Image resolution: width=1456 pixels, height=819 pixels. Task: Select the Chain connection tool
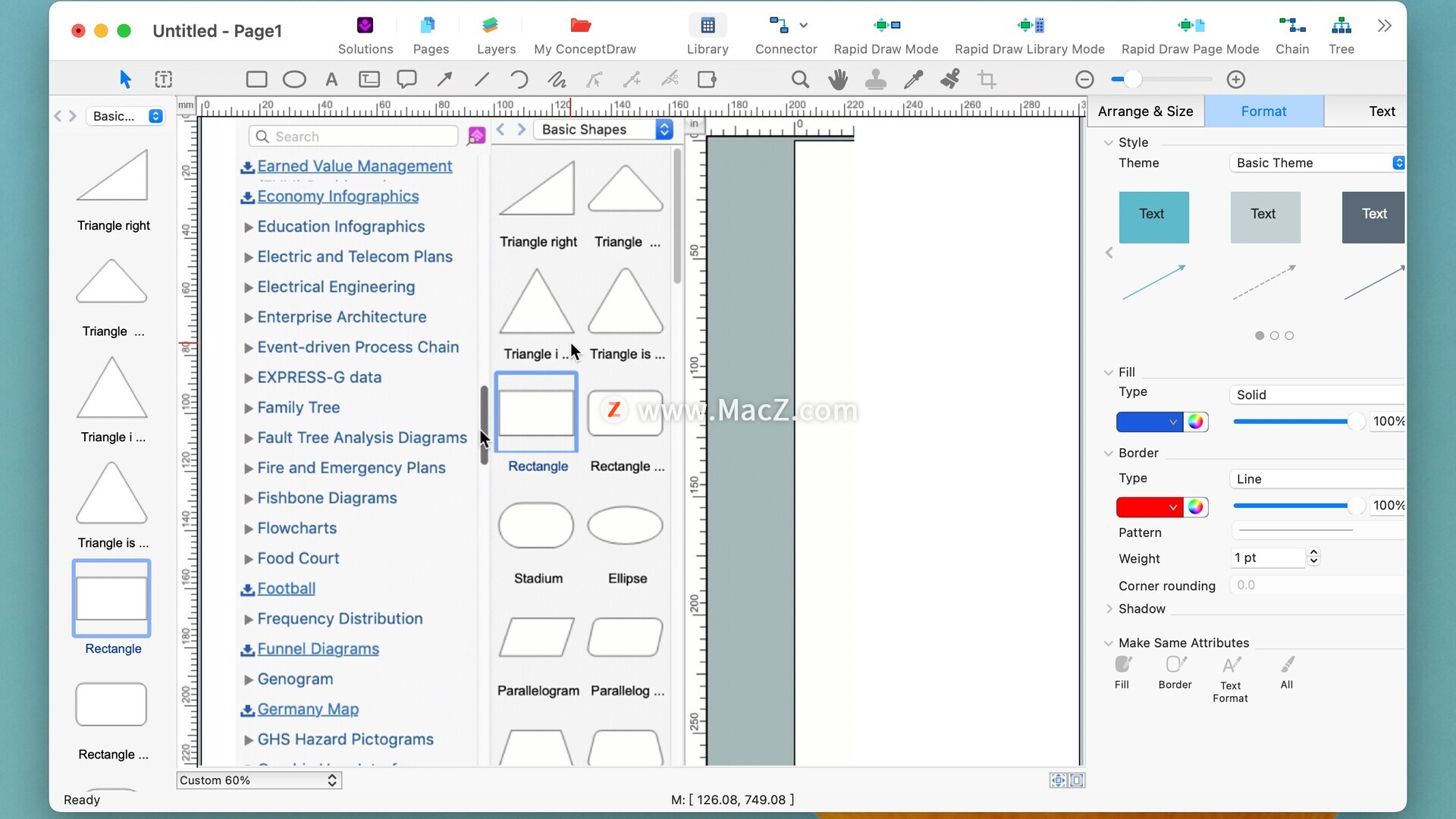[1292, 35]
